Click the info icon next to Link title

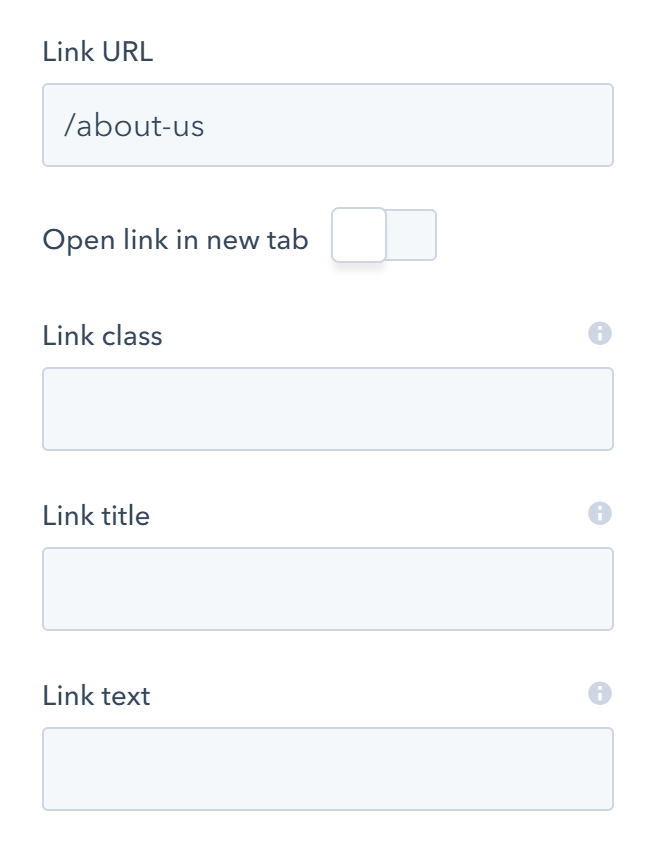point(600,513)
